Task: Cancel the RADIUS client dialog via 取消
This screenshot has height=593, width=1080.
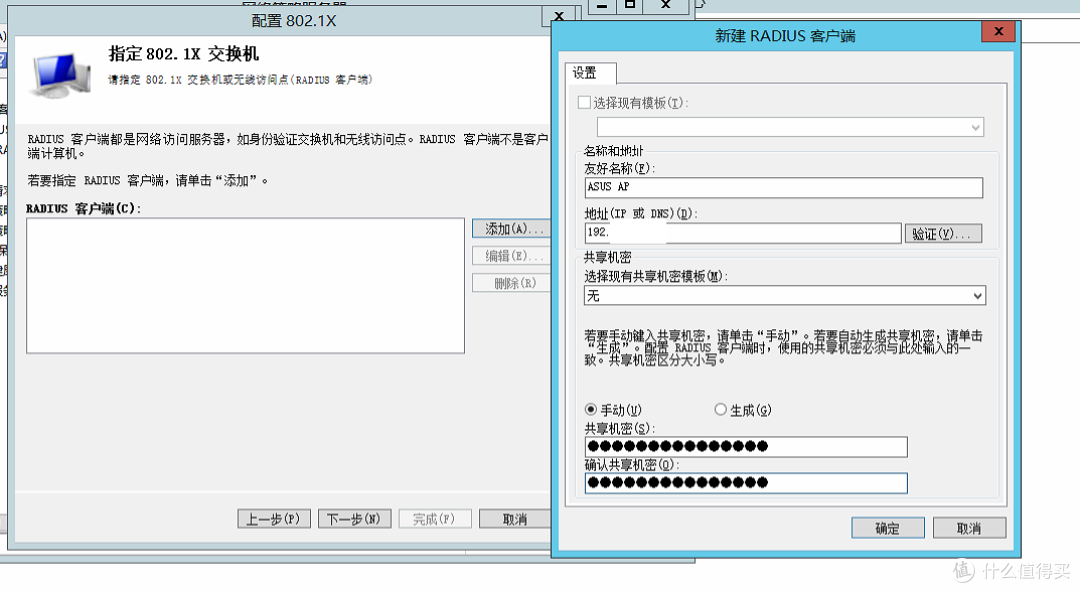Action: (x=968, y=527)
